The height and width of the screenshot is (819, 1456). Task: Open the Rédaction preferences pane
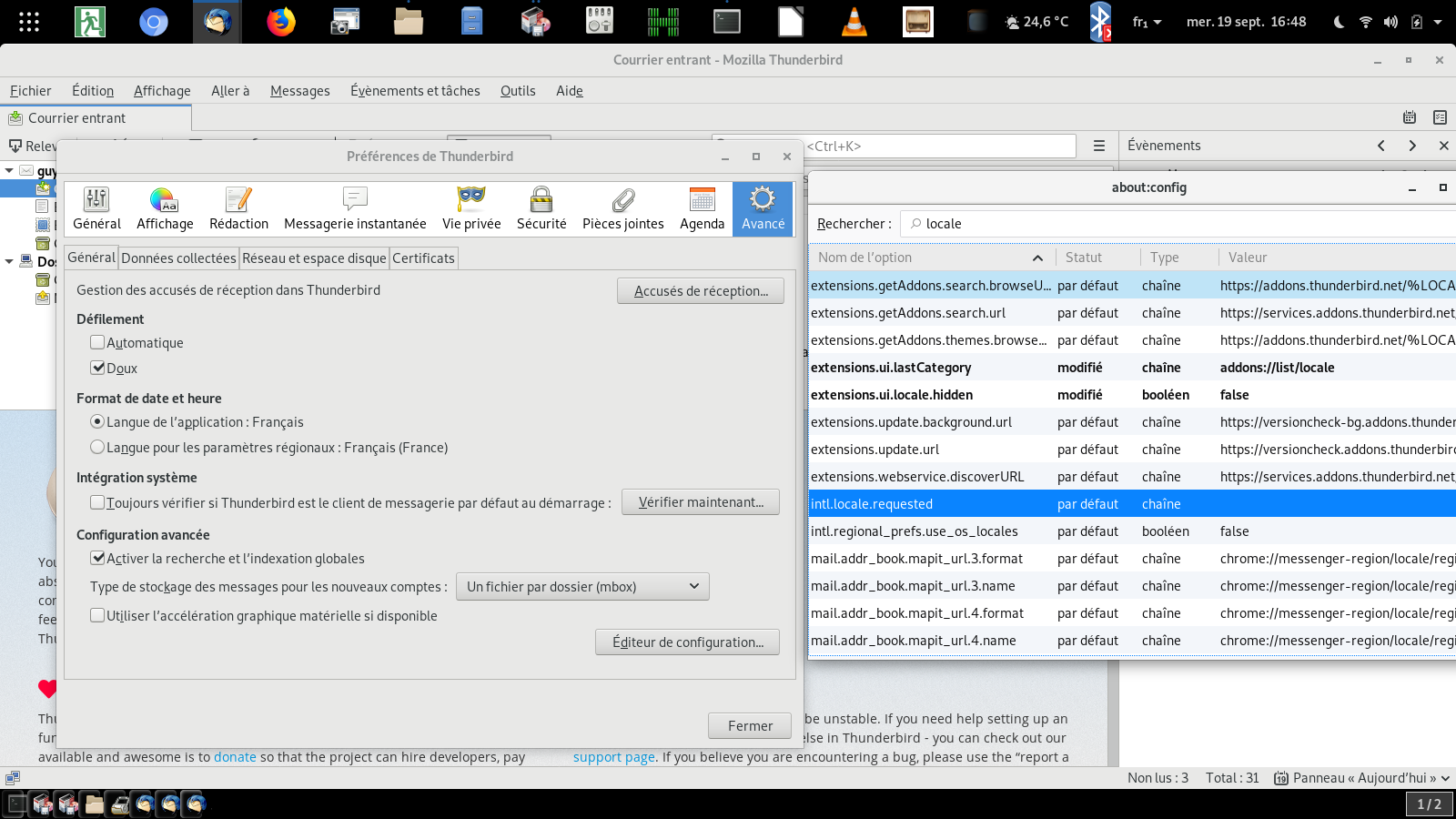pos(238,209)
